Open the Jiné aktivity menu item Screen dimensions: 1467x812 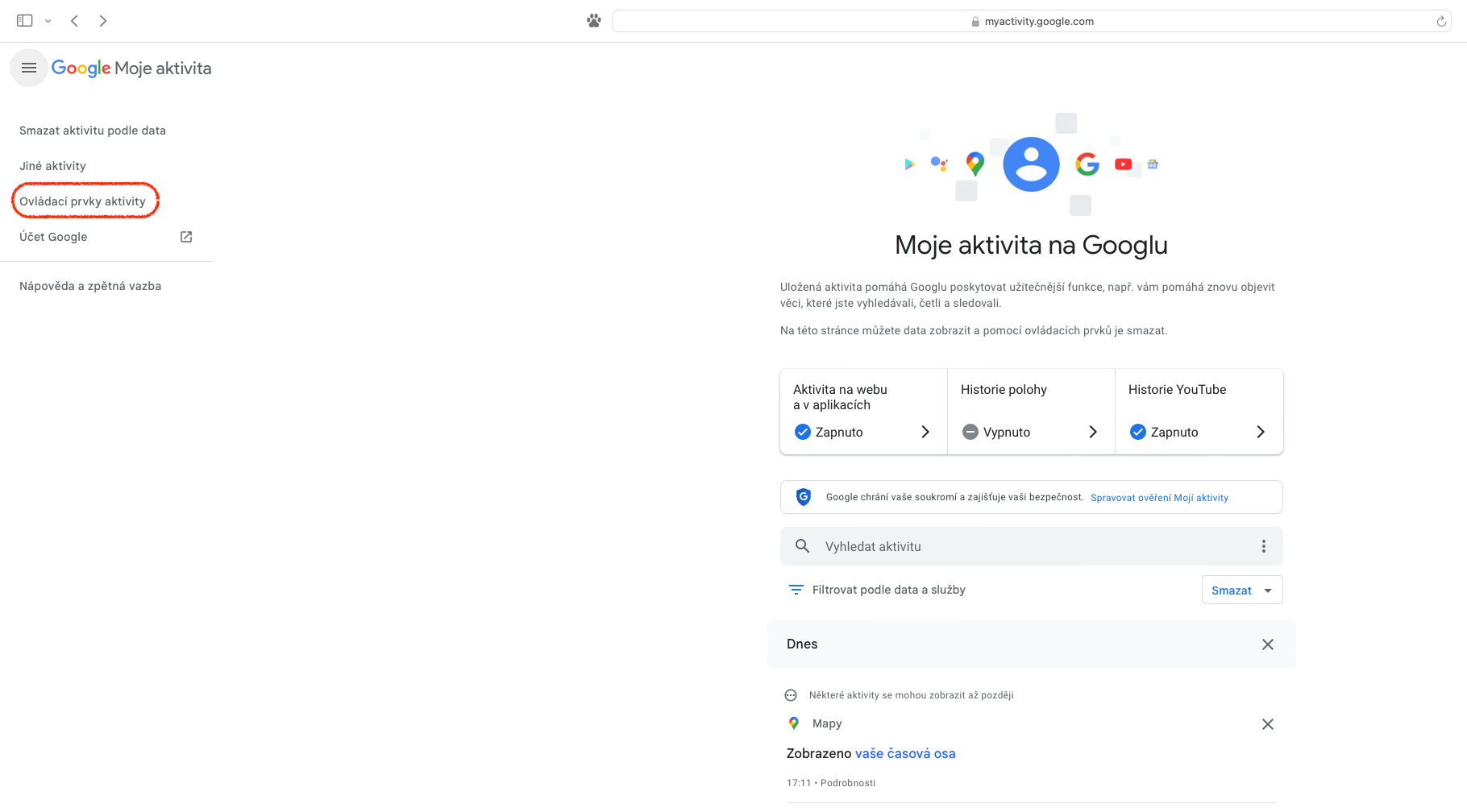click(53, 166)
